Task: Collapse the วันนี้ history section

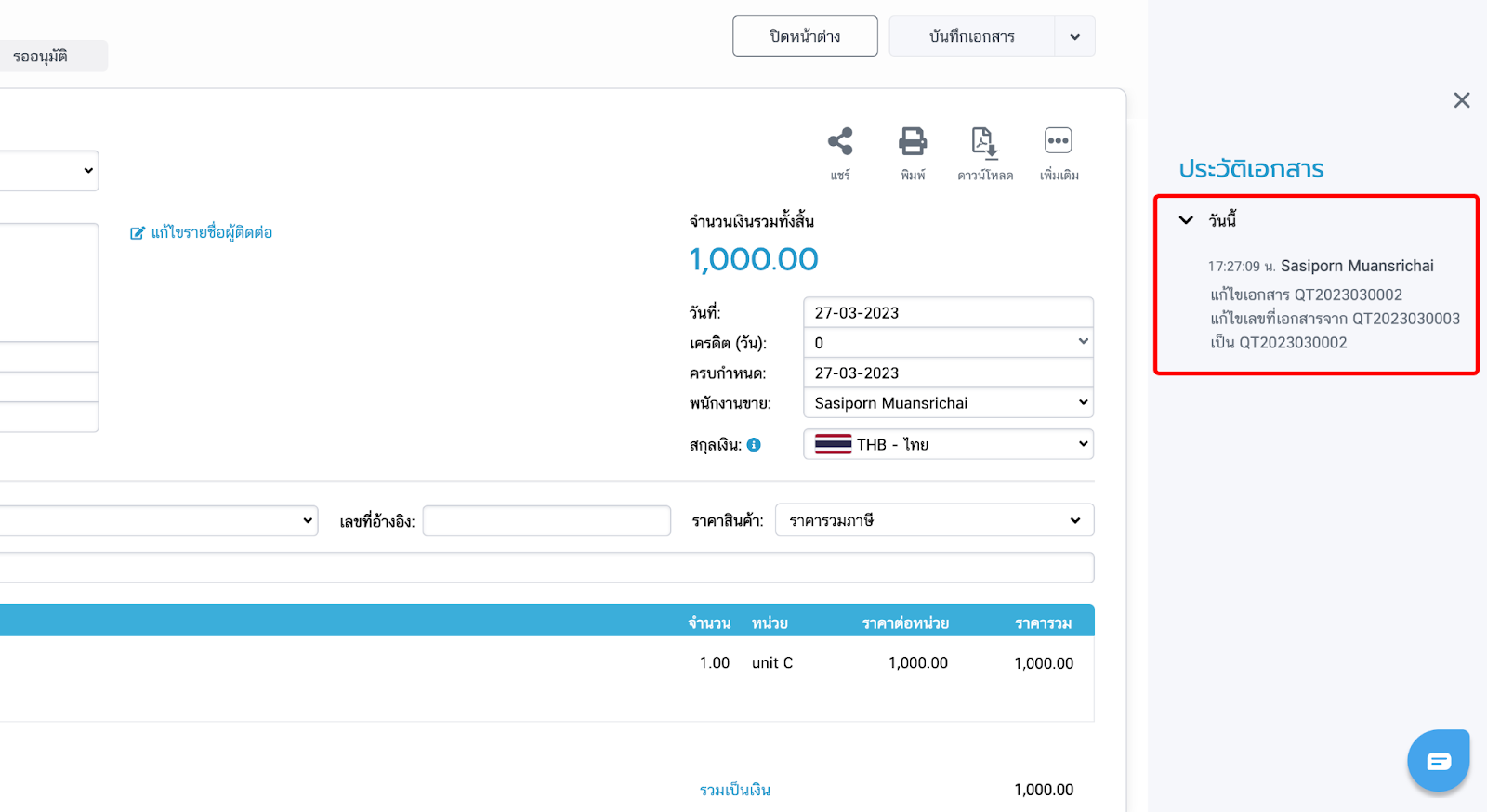Action: coord(1186,220)
